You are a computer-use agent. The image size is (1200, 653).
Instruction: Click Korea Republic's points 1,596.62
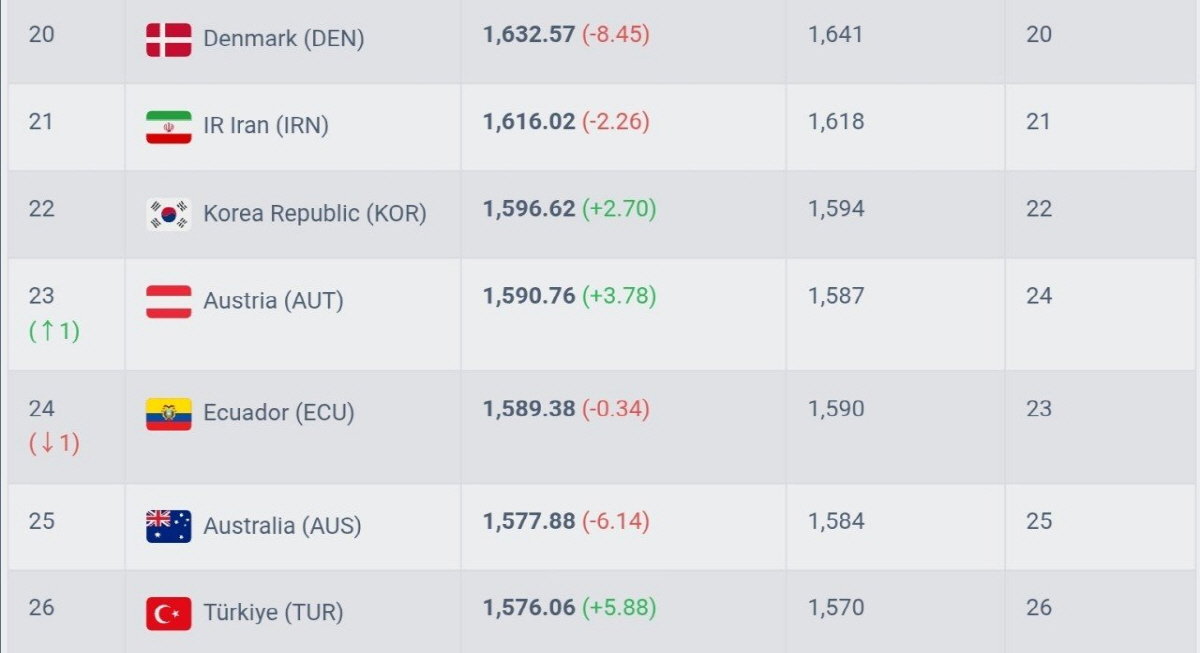coord(529,208)
